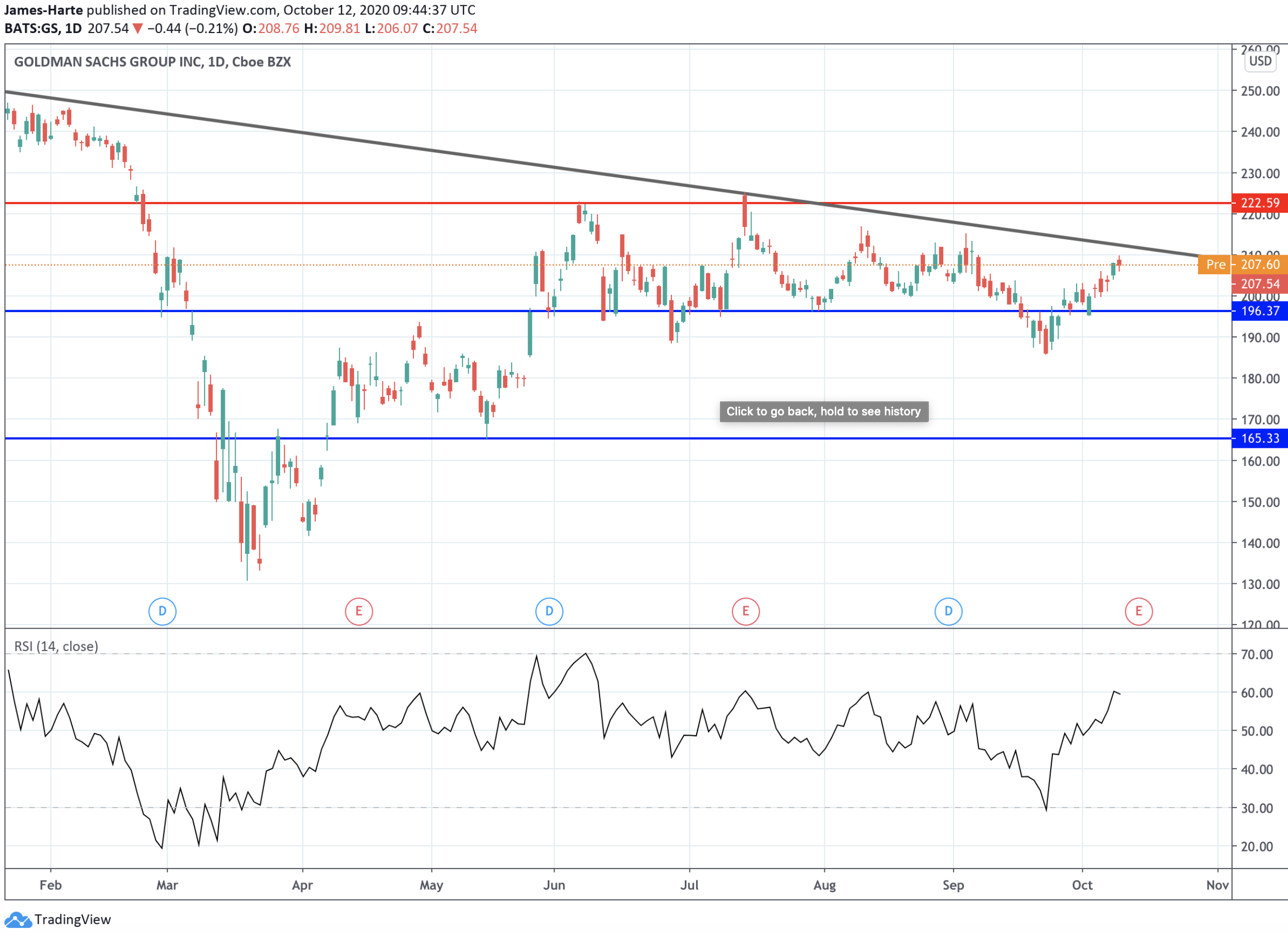This screenshot has height=932, width=1288.
Task: Select the RSI (14, close) indicator label
Action: (56, 646)
